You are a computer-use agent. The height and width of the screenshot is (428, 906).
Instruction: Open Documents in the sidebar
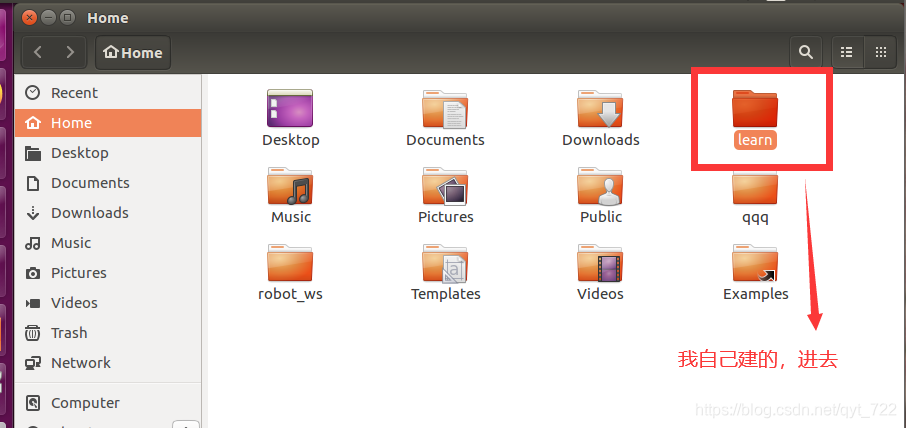108,183
